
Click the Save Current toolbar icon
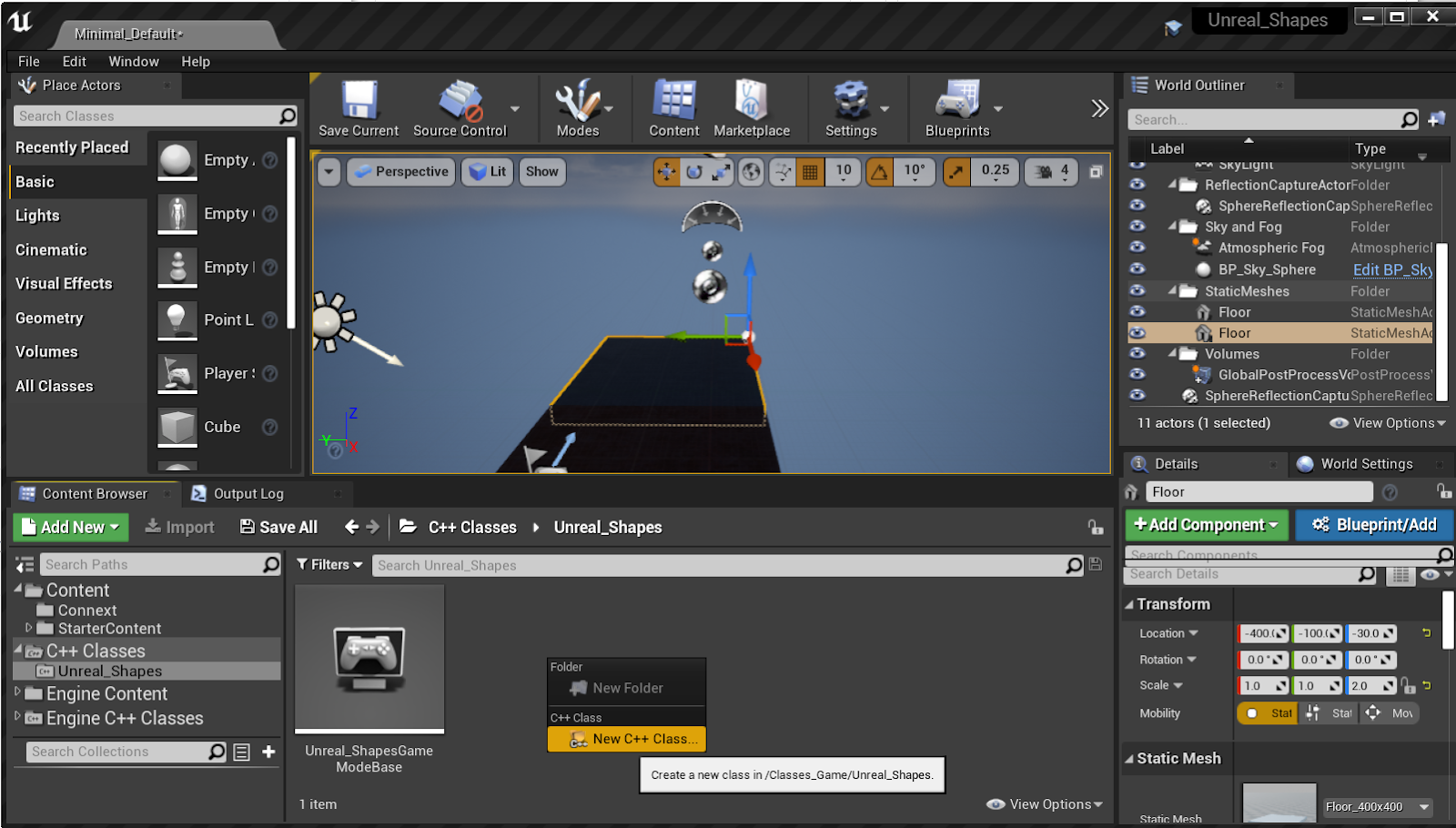click(359, 100)
